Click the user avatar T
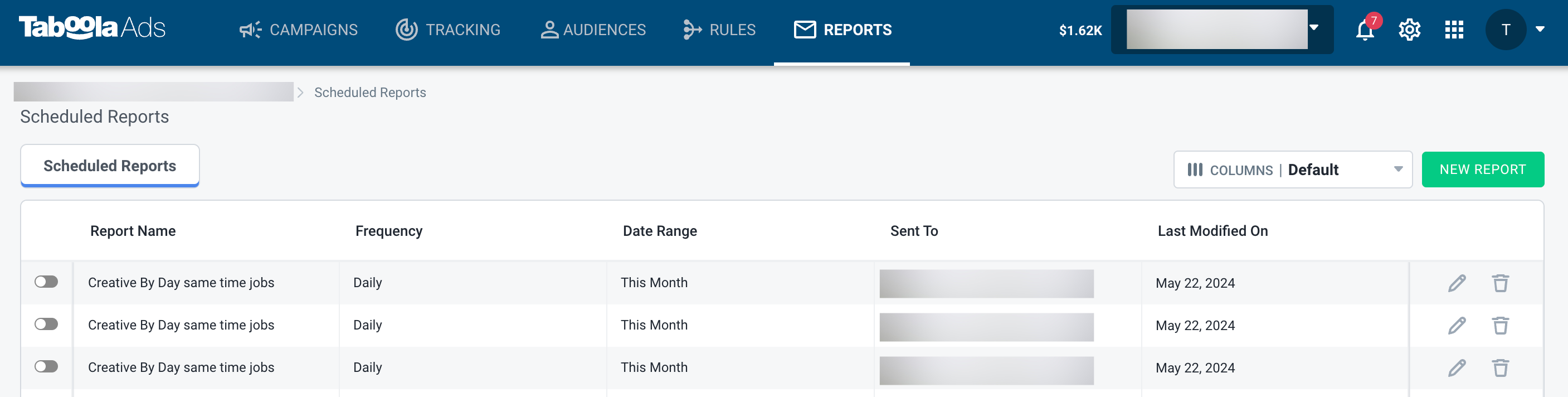Viewport: 1568px width, 397px height. pyautogui.click(x=1505, y=30)
